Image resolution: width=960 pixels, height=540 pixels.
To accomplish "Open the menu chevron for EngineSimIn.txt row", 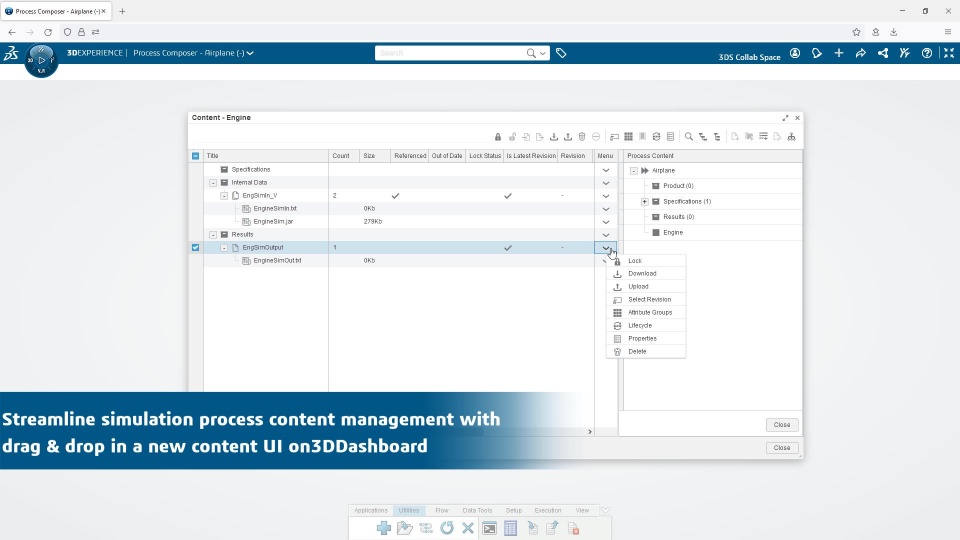I will (606, 209).
